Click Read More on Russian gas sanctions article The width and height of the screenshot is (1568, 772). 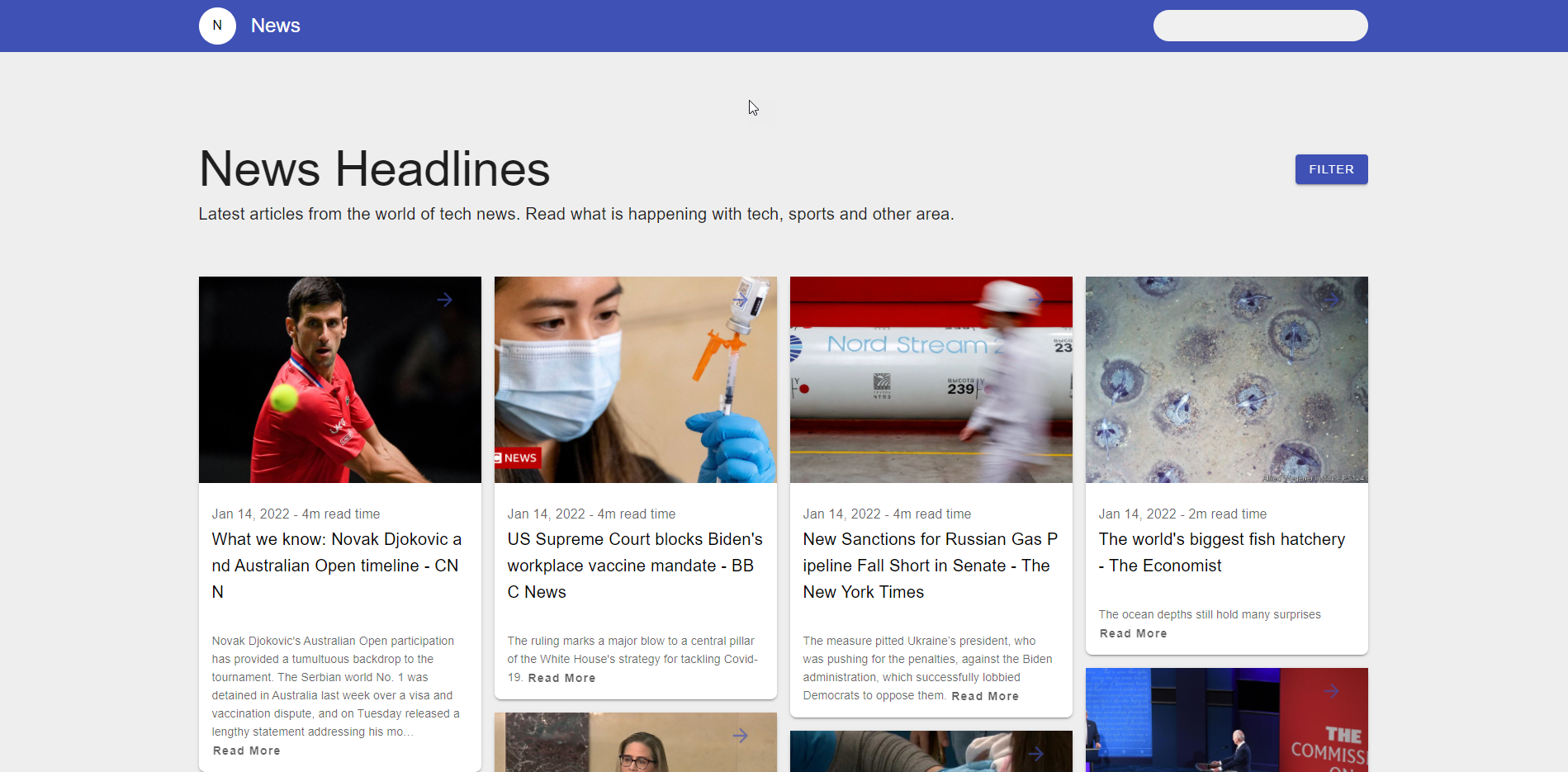(x=985, y=696)
